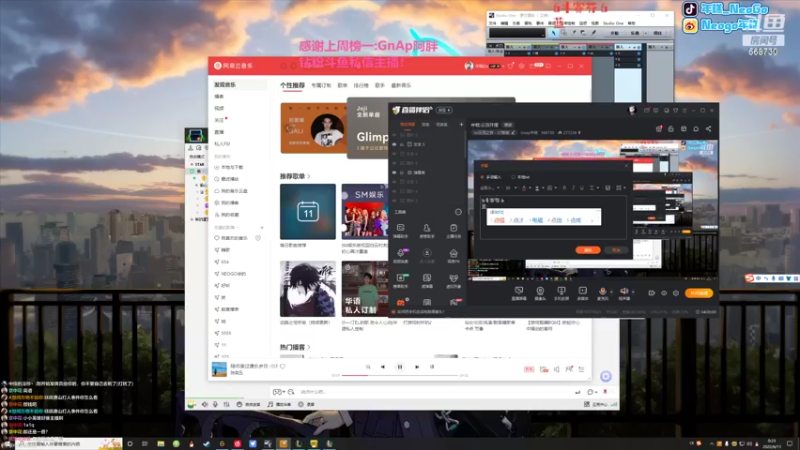Click microphone icon in voice chat bottom bar
This screenshot has width=800, height=450.
tap(215, 404)
